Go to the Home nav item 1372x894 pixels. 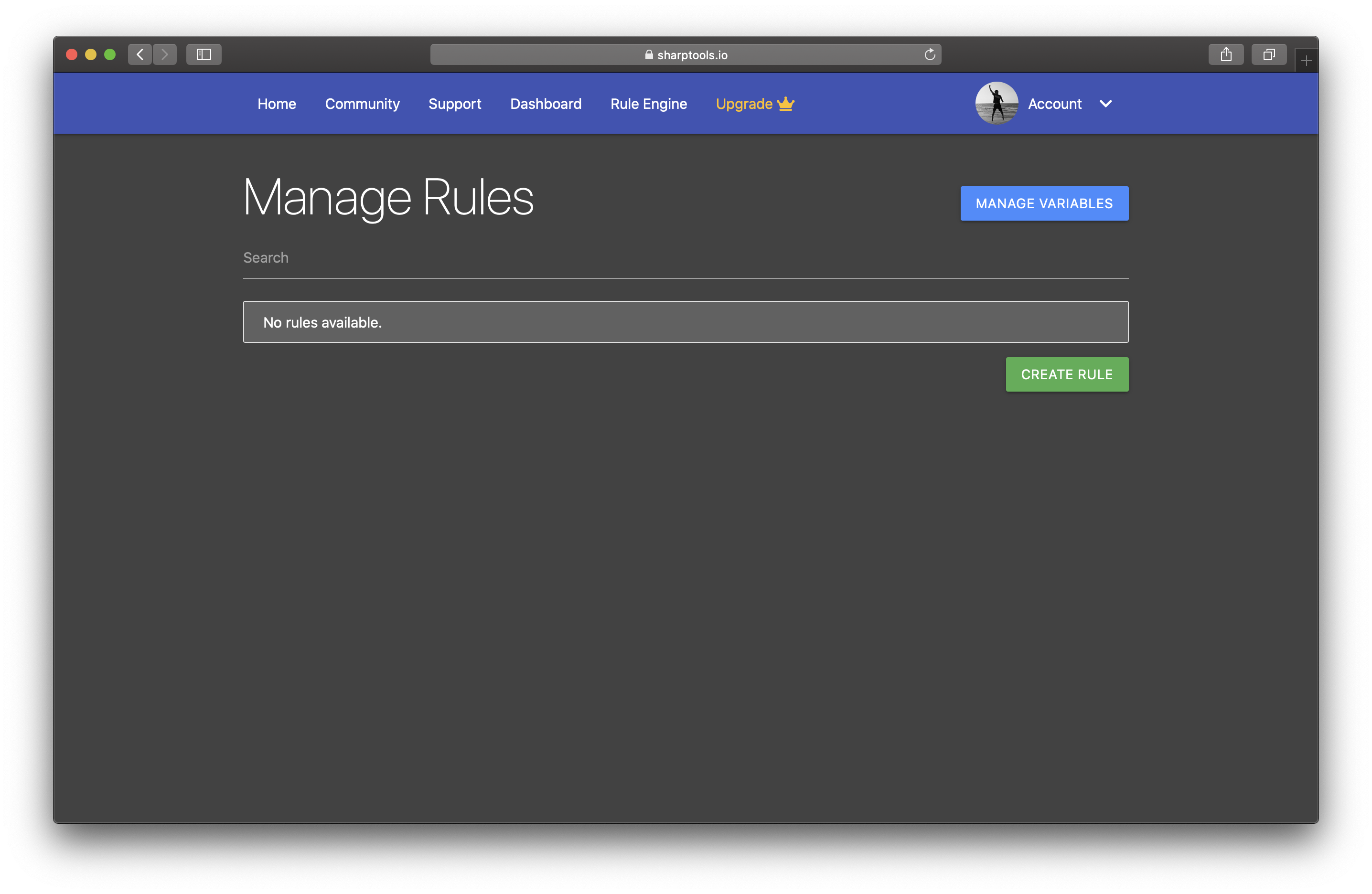pyautogui.click(x=277, y=104)
